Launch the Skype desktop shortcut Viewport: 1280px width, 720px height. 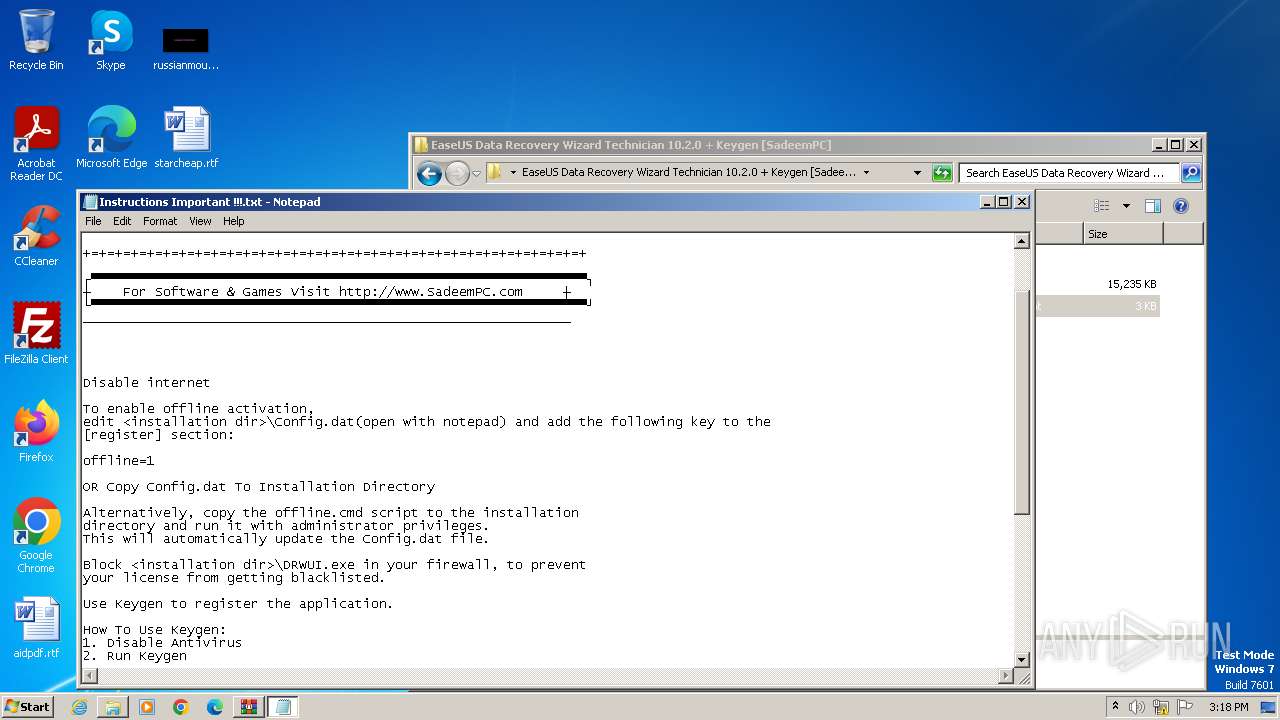(x=111, y=40)
